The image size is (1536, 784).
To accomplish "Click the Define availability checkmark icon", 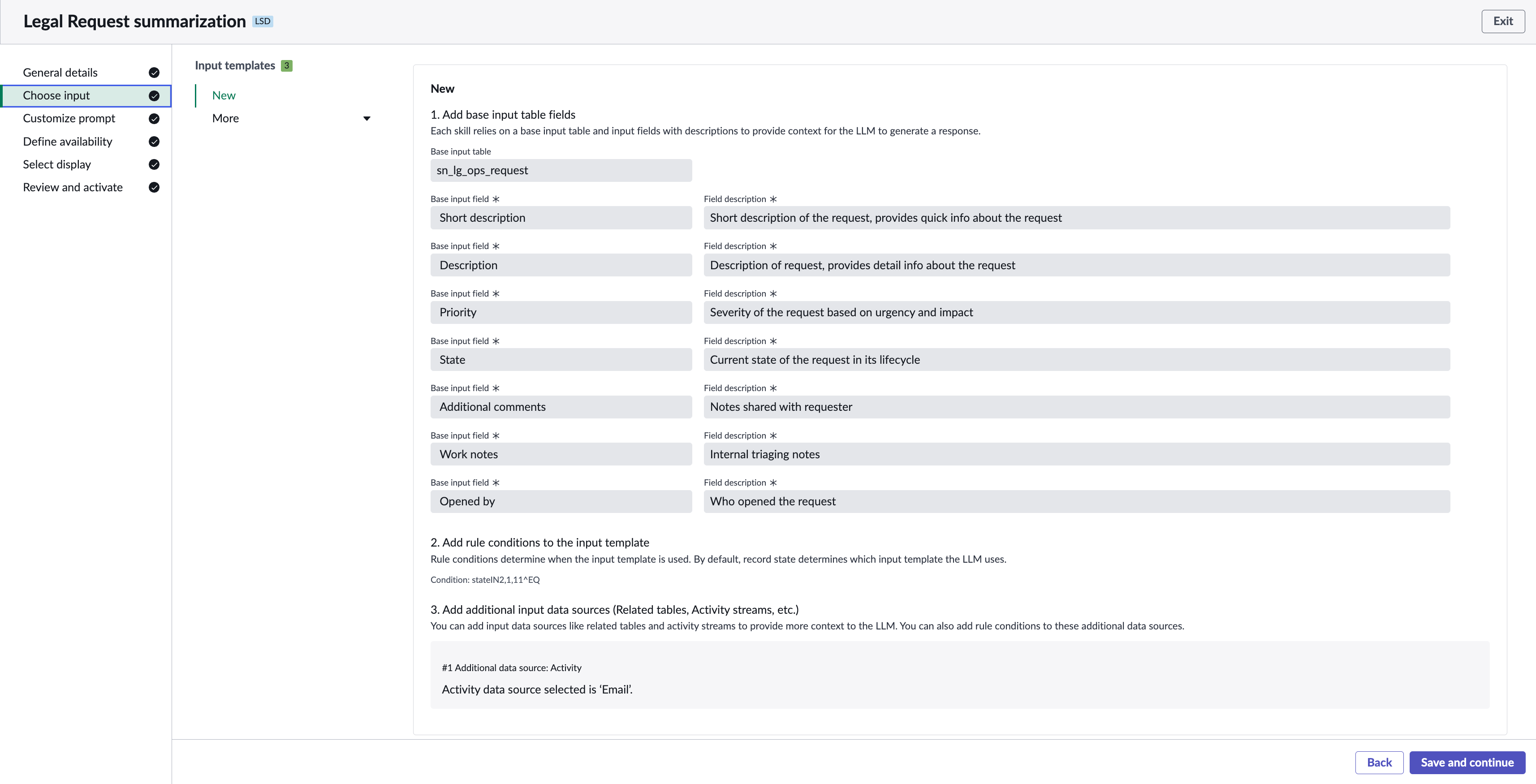I will click(x=154, y=141).
